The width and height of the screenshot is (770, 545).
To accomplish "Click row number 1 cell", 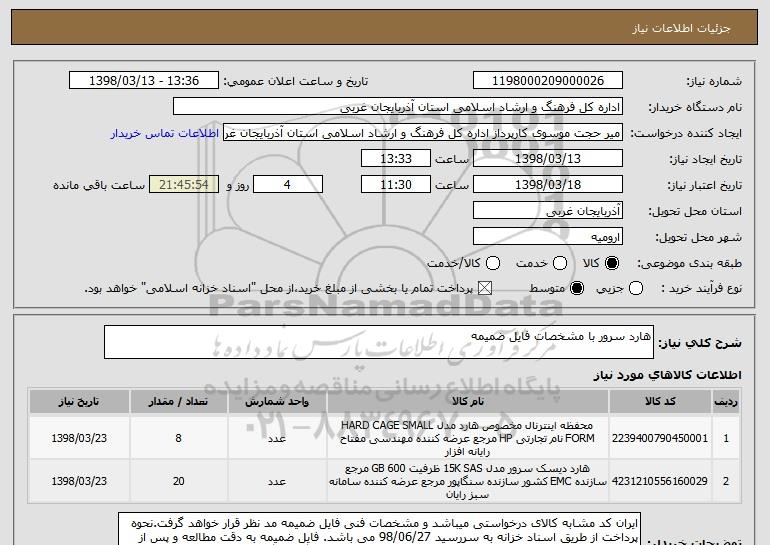I will click(726, 438).
